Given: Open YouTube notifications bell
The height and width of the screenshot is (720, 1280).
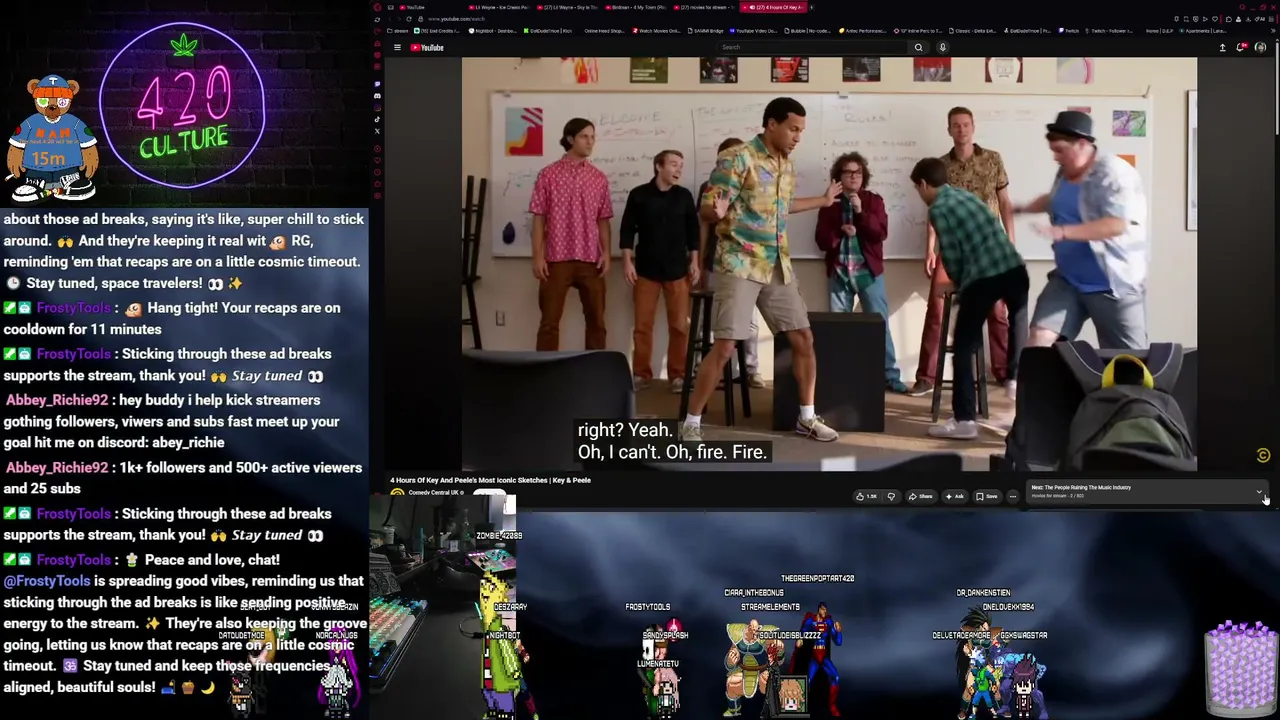Looking at the screenshot, I should [x=1241, y=47].
